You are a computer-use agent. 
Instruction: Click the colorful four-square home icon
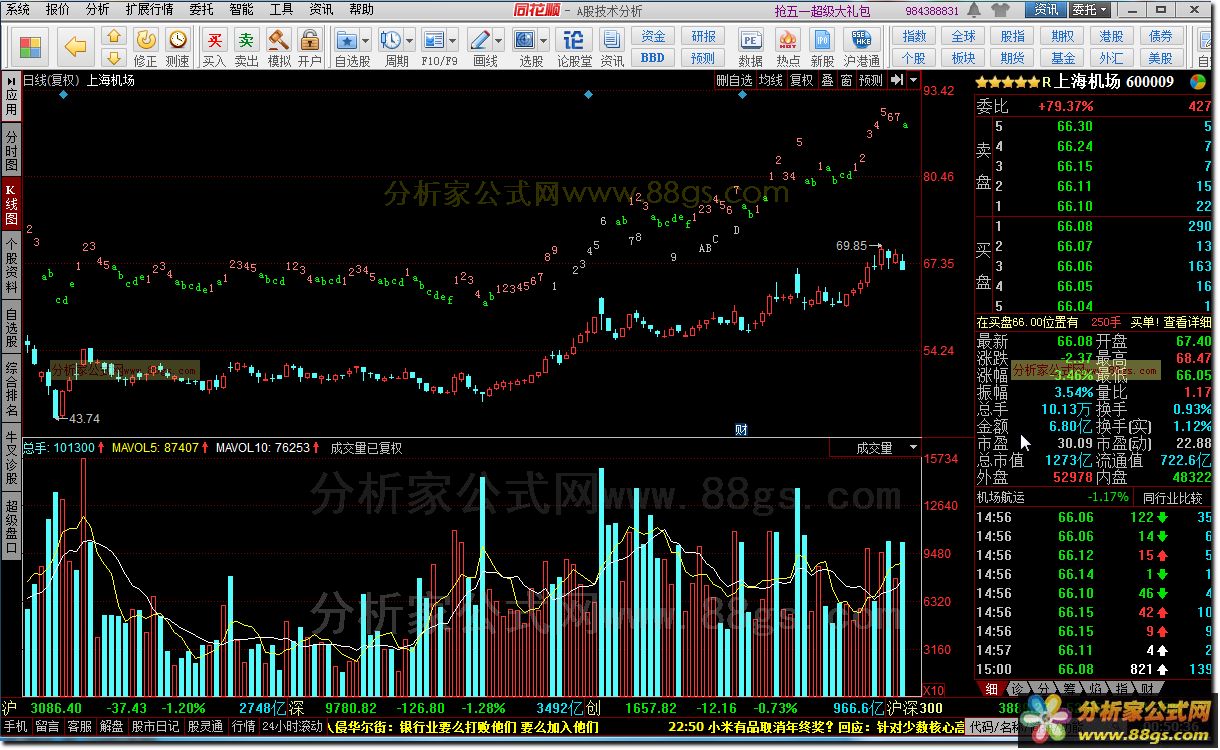point(32,46)
